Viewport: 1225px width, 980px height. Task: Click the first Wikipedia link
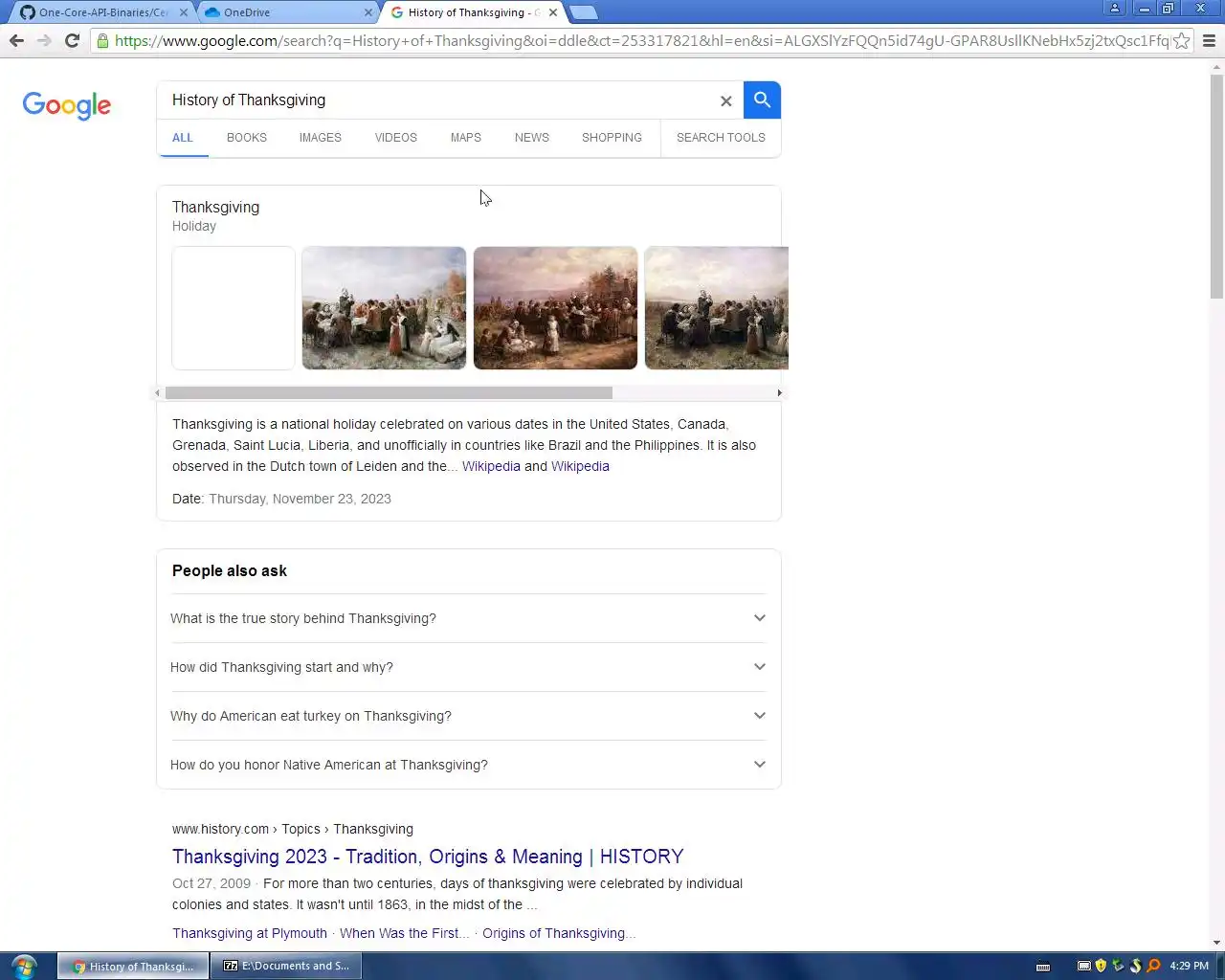491,466
